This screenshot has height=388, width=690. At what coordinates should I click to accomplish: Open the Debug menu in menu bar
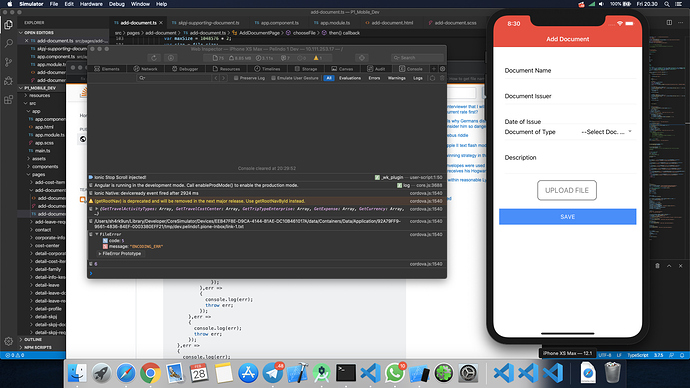tap(117, 4)
